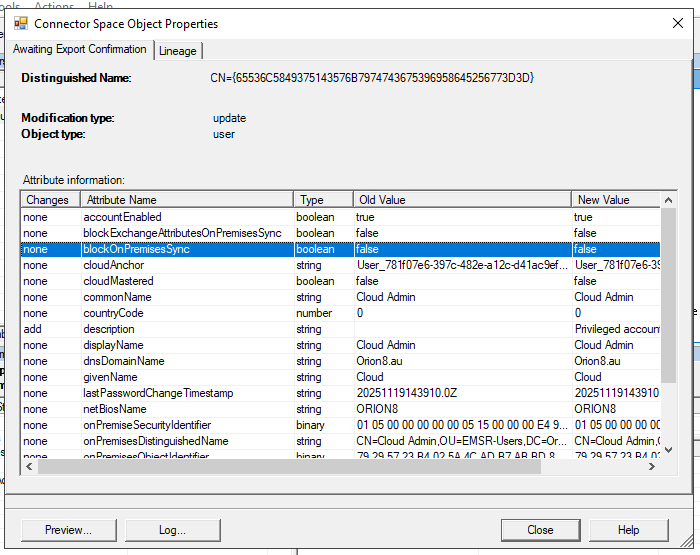Open the Log... button
Image resolution: width=700 pixels, height=555 pixels.
coord(172,530)
